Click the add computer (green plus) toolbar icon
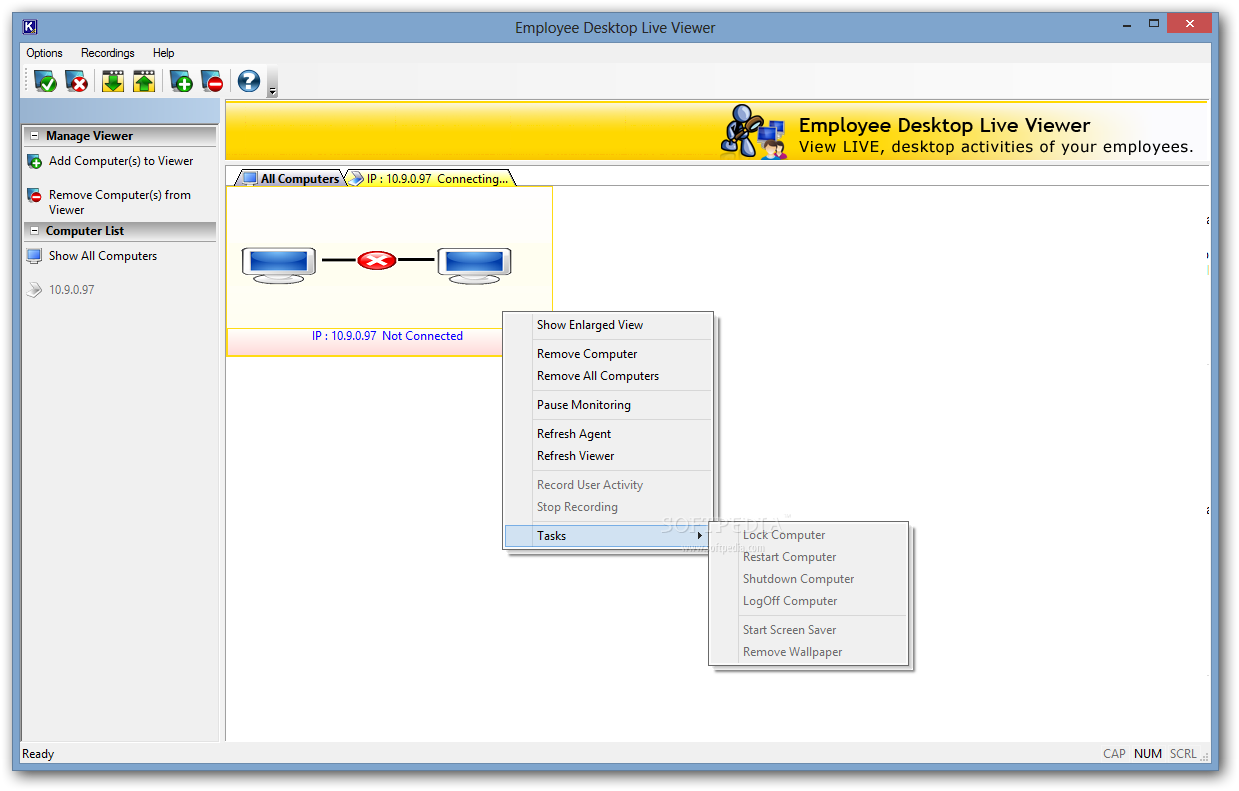1239x791 pixels. coord(181,82)
